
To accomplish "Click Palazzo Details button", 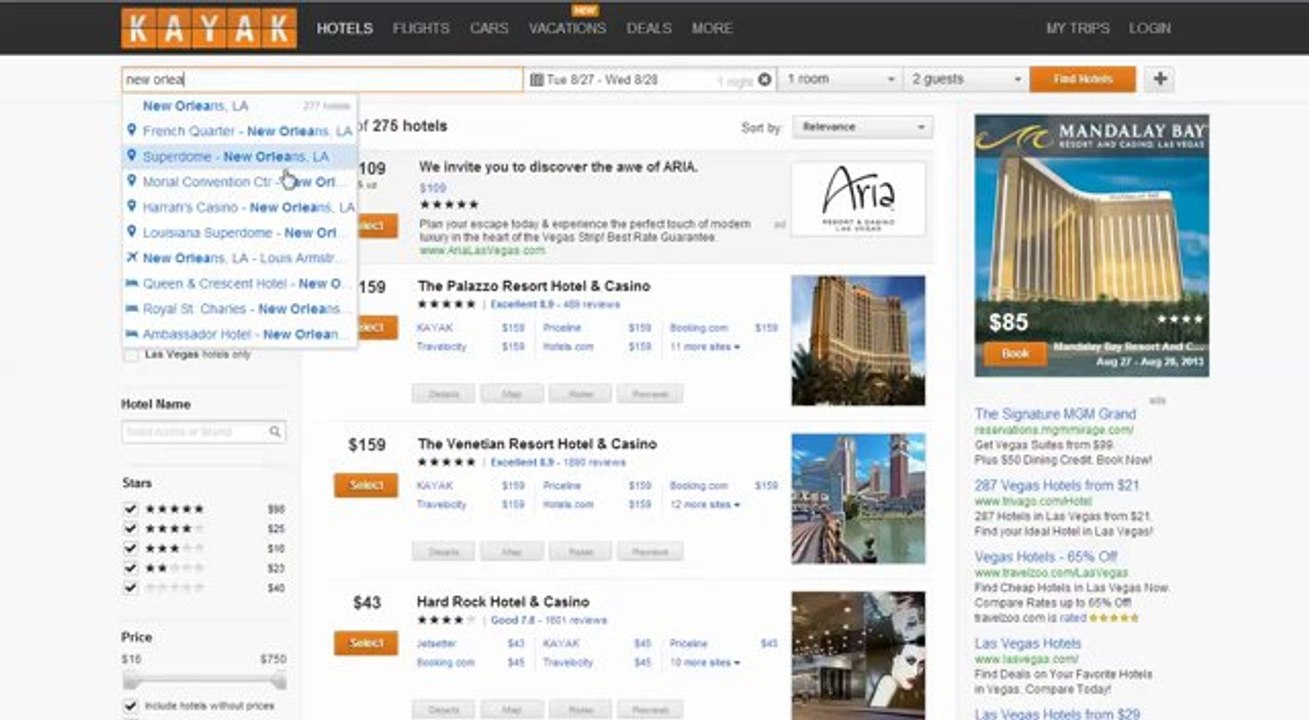I will 444,394.
